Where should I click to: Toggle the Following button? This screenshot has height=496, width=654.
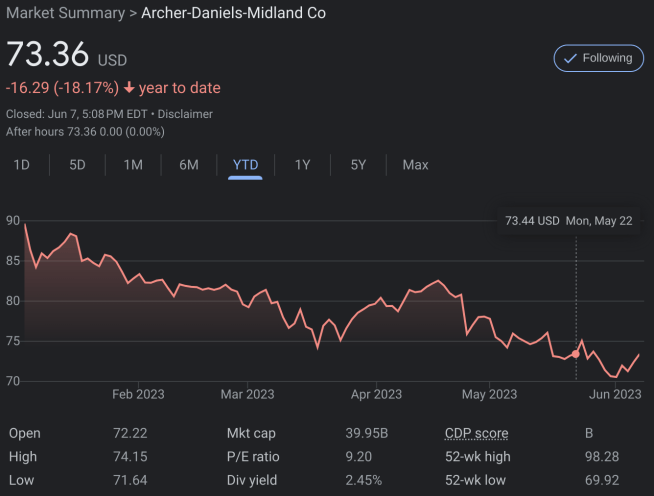coord(599,58)
